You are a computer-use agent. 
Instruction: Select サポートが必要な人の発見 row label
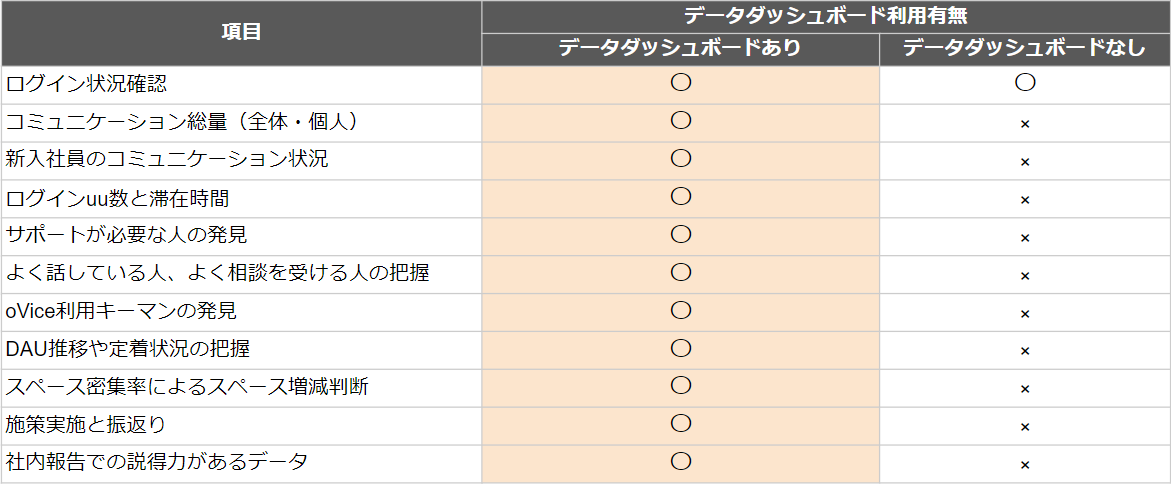[x=126, y=235]
